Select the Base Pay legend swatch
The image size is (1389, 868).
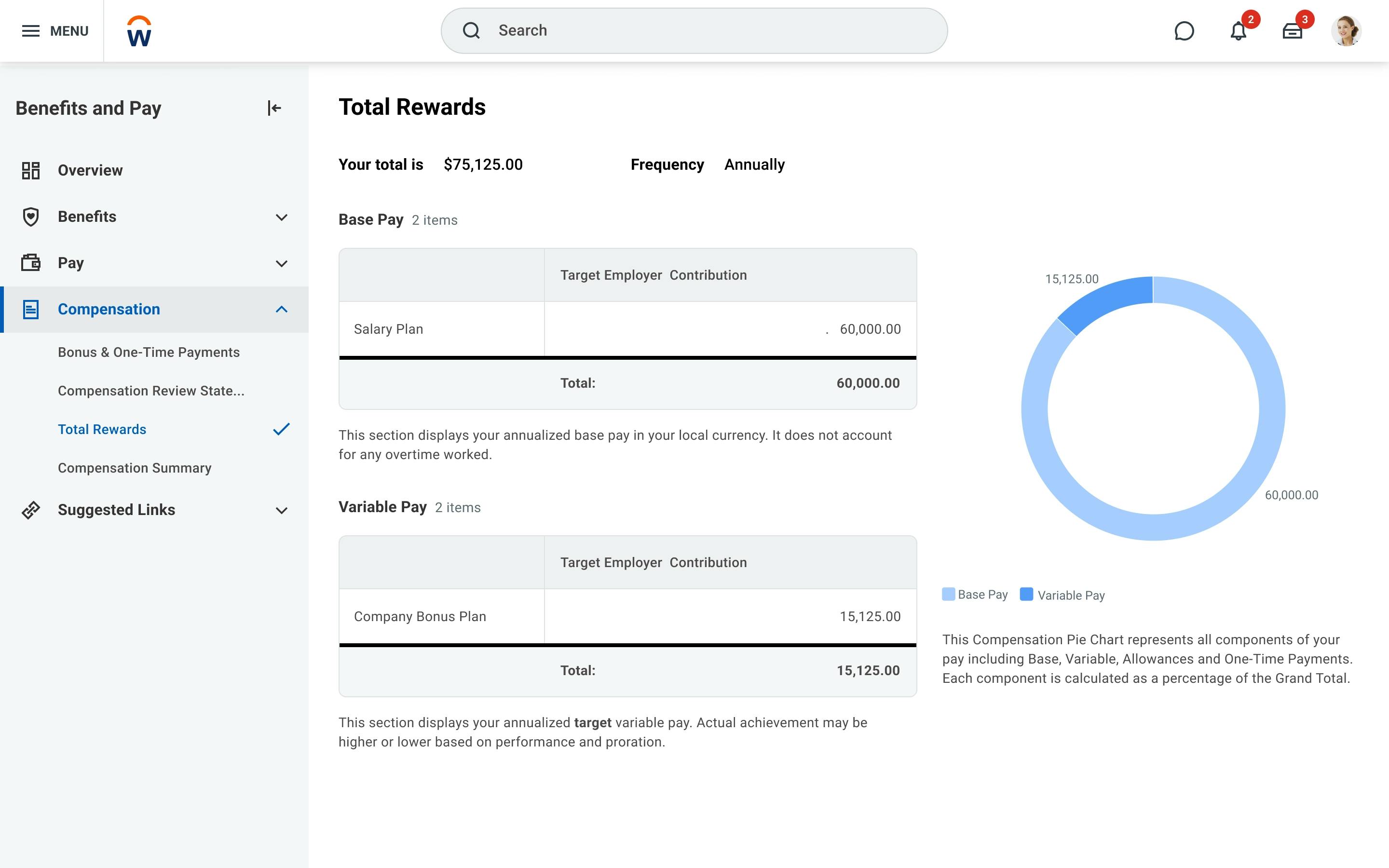point(948,594)
